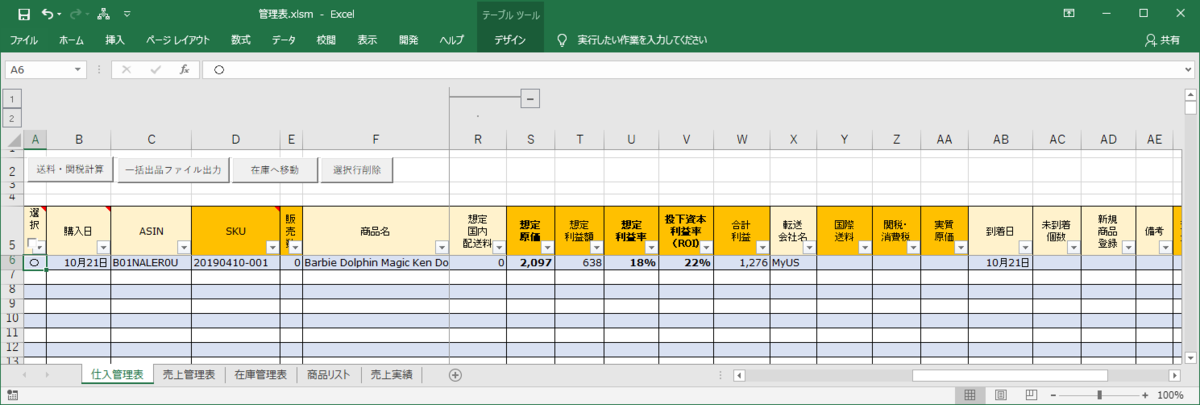This screenshot has height=405, width=1200.
Task: Show outline level 2
Action: point(12,118)
